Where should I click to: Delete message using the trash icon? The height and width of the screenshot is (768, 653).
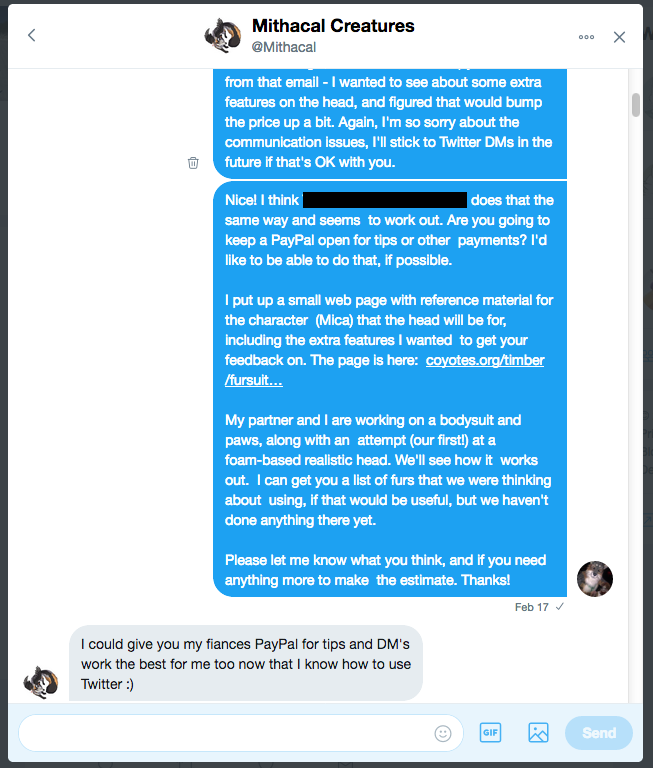point(193,162)
